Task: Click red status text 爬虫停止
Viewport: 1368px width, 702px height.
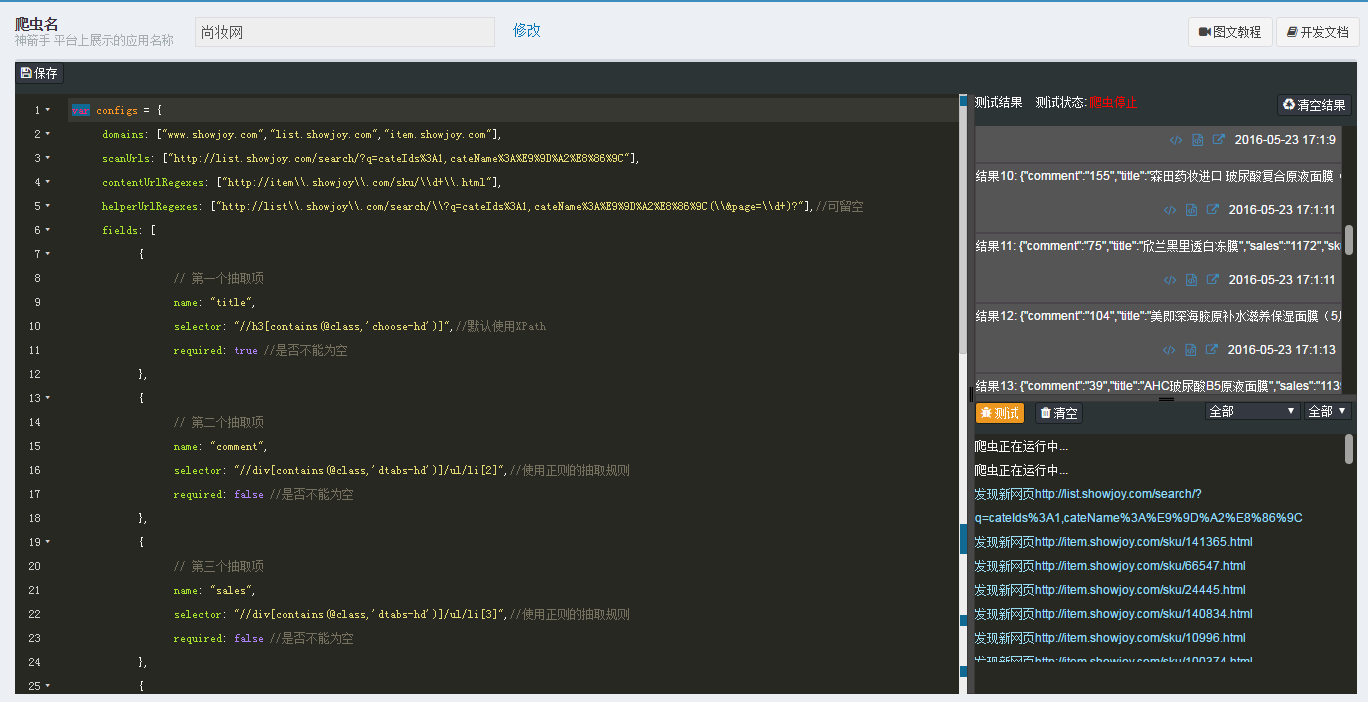Action: pos(1112,103)
